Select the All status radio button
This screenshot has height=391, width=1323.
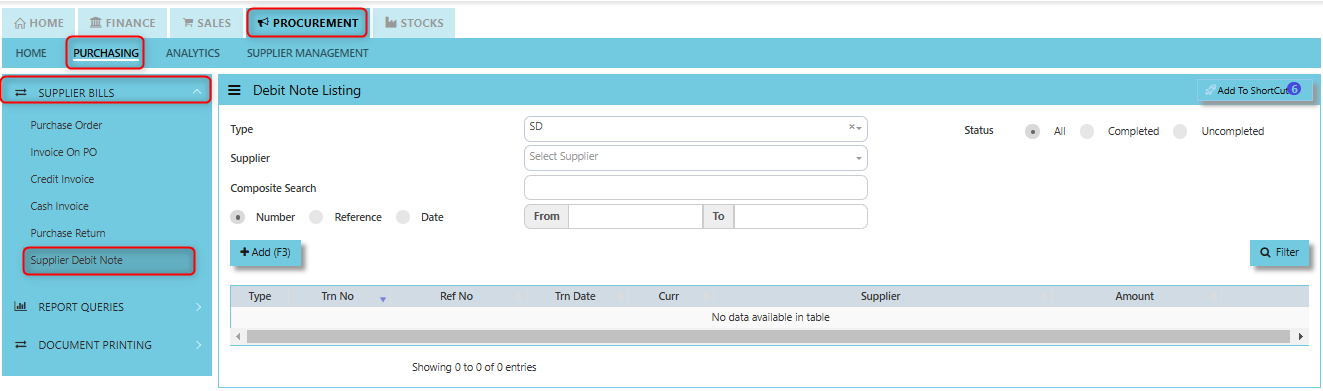(x=1032, y=131)
